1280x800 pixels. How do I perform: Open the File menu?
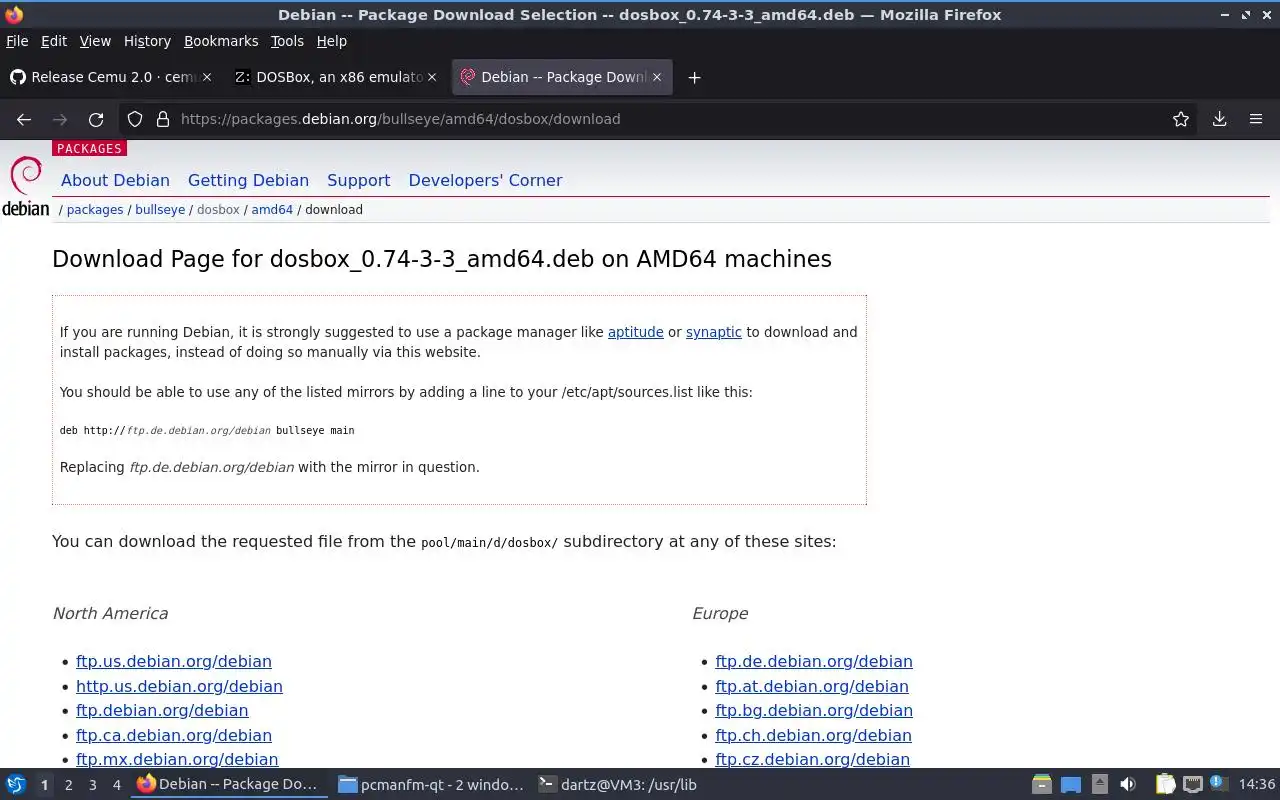coord(17,41)
